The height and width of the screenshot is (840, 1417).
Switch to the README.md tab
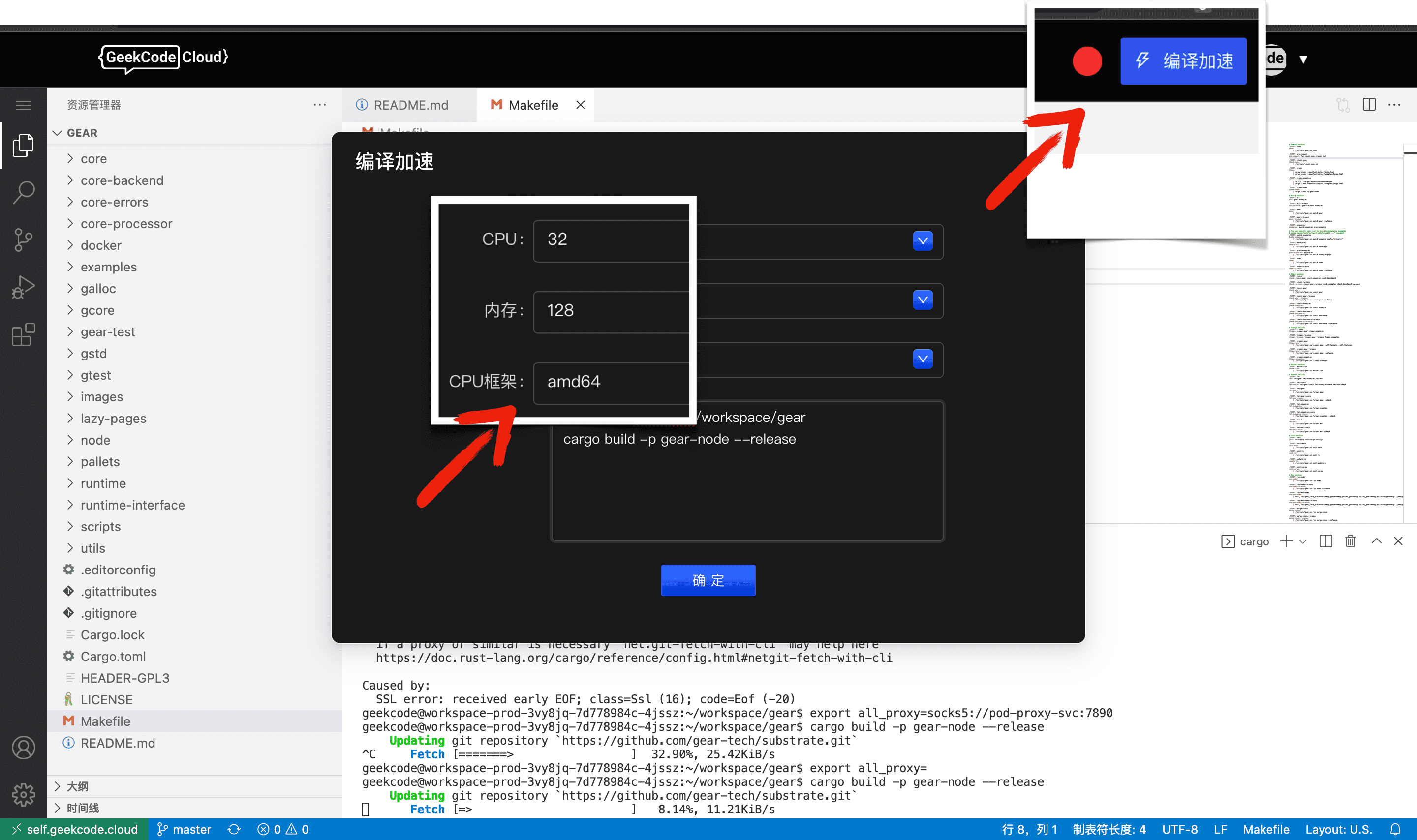tap(410, 105)
